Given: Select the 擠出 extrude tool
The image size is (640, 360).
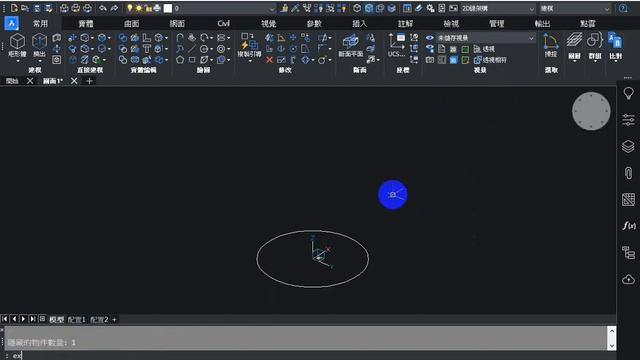Looking at the screenshot, I should pyautogui.click(x=39, y=46).
